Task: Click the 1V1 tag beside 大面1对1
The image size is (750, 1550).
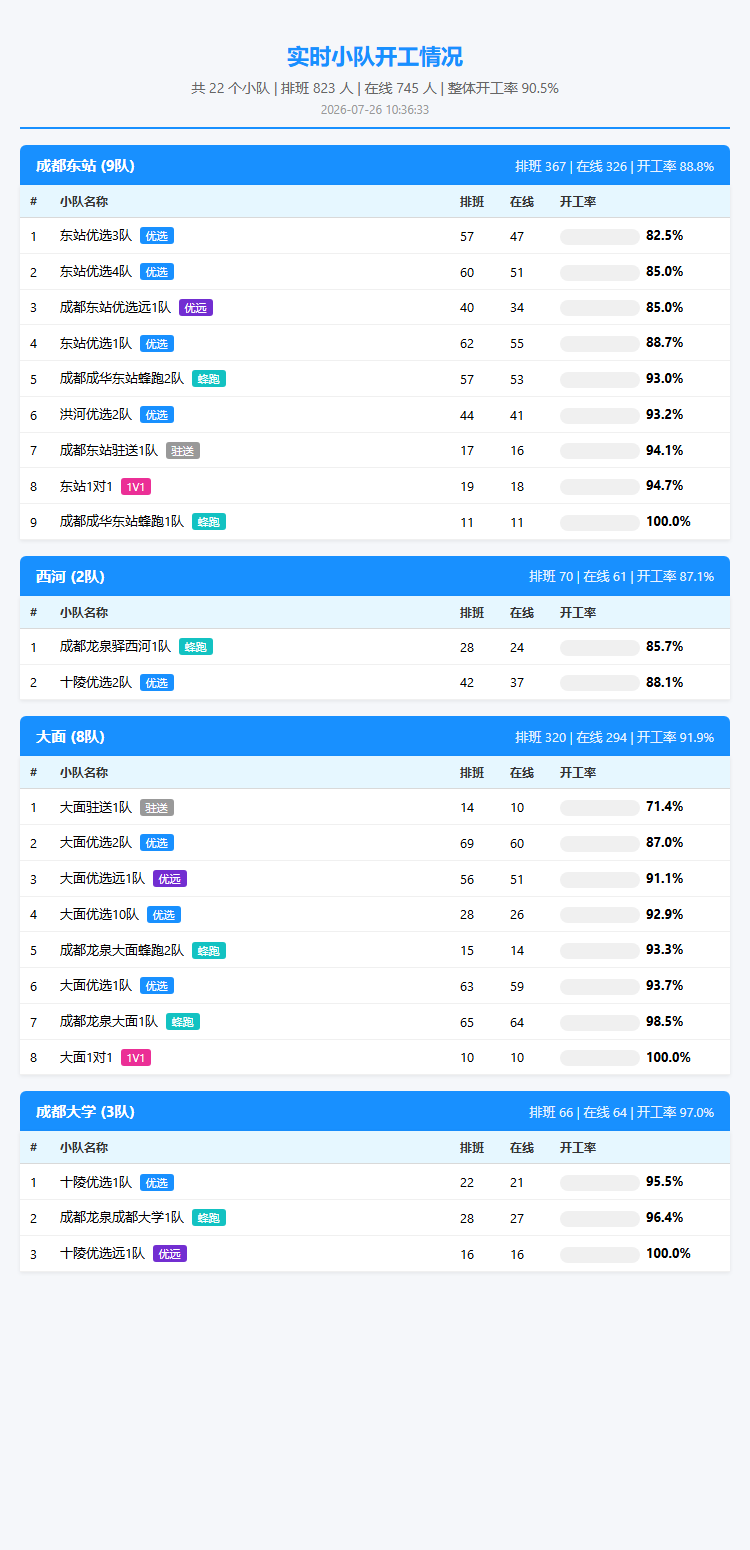Action: [x=136, y=1058]
